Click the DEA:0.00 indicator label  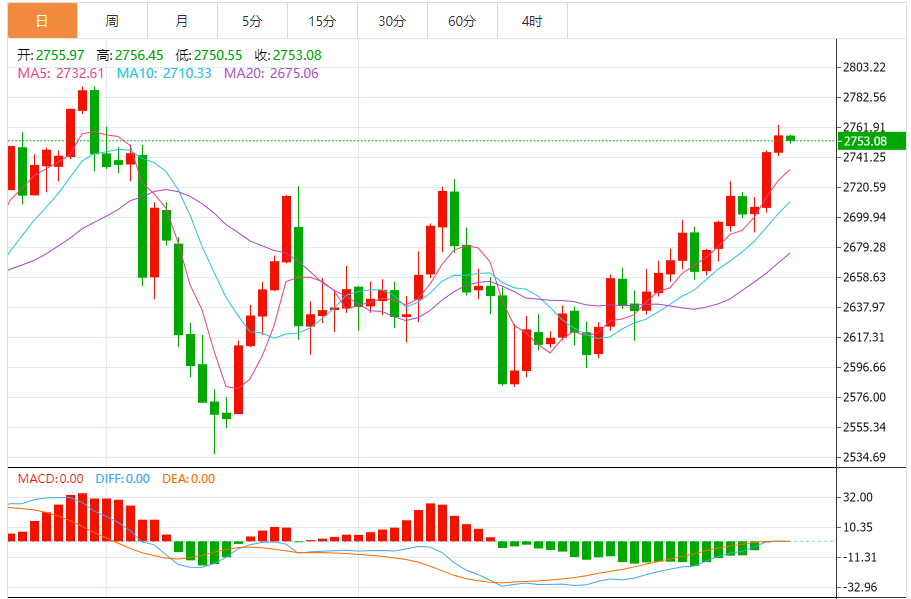tap(188, 479)
